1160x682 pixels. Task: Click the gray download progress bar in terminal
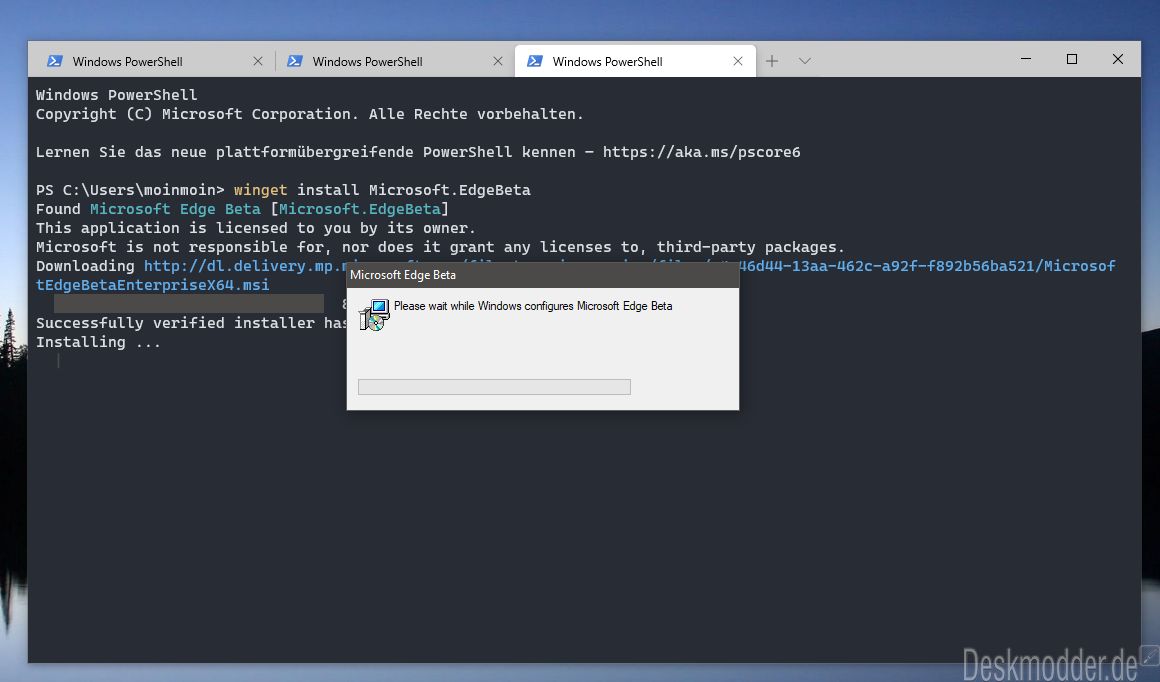[x=189, y=304]
